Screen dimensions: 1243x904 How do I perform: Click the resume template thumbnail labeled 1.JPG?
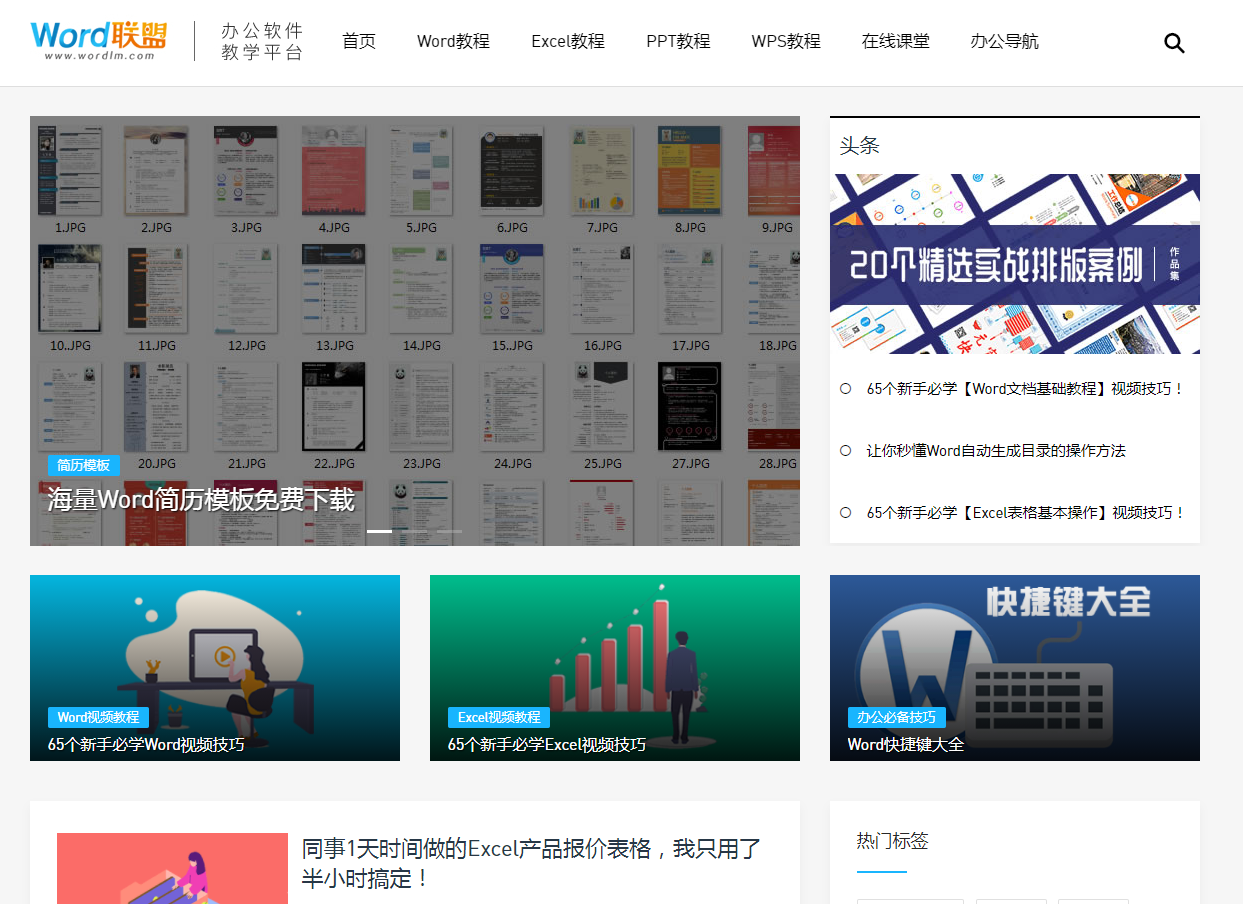tap(68, 171)
